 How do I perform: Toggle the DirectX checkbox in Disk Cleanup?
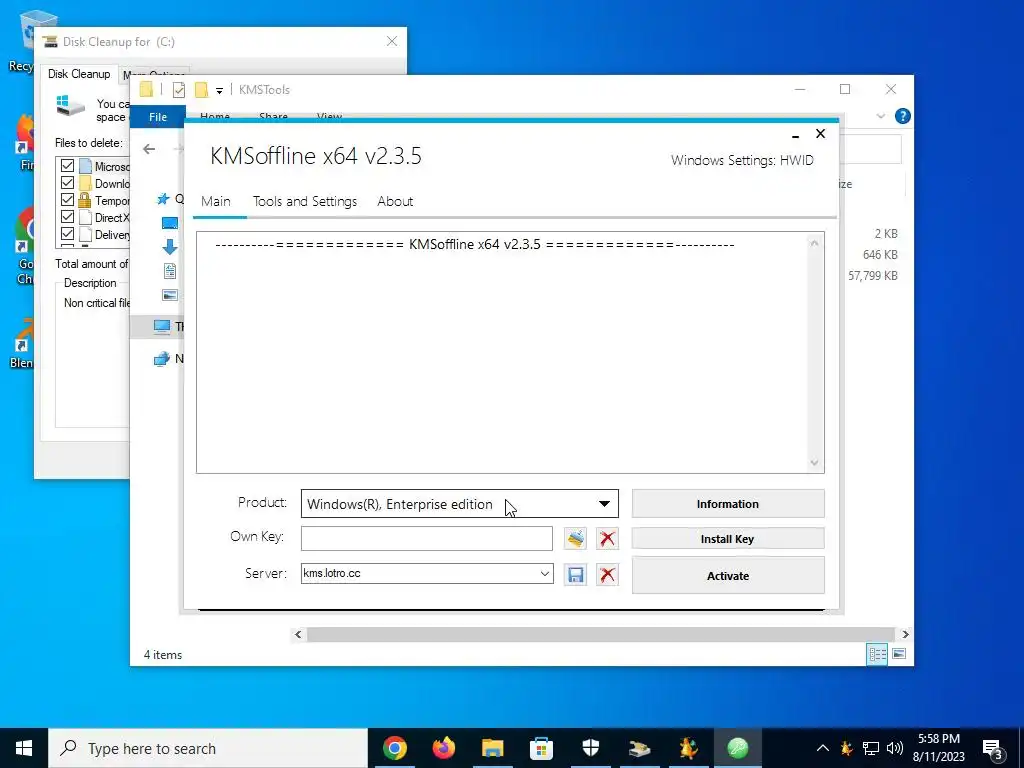click(67, 217)
